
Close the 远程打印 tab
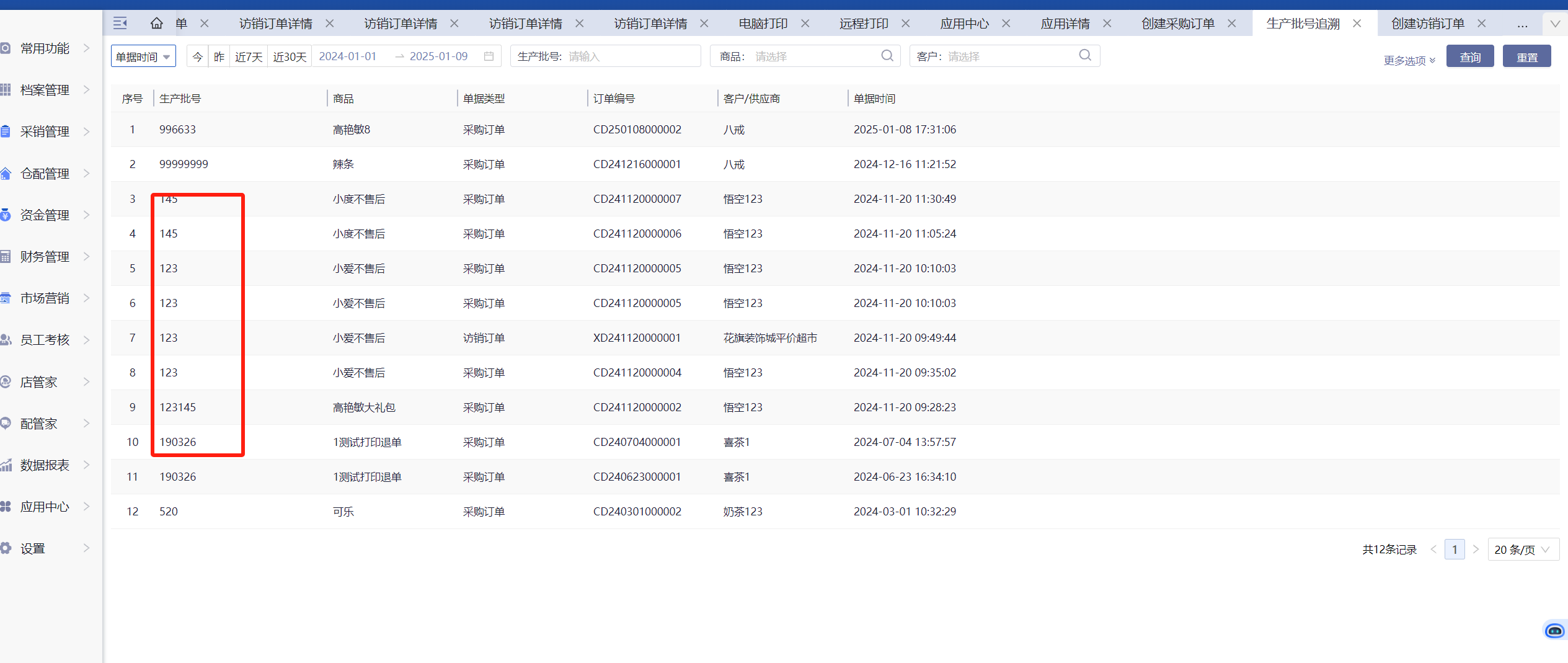coord(906,24)
